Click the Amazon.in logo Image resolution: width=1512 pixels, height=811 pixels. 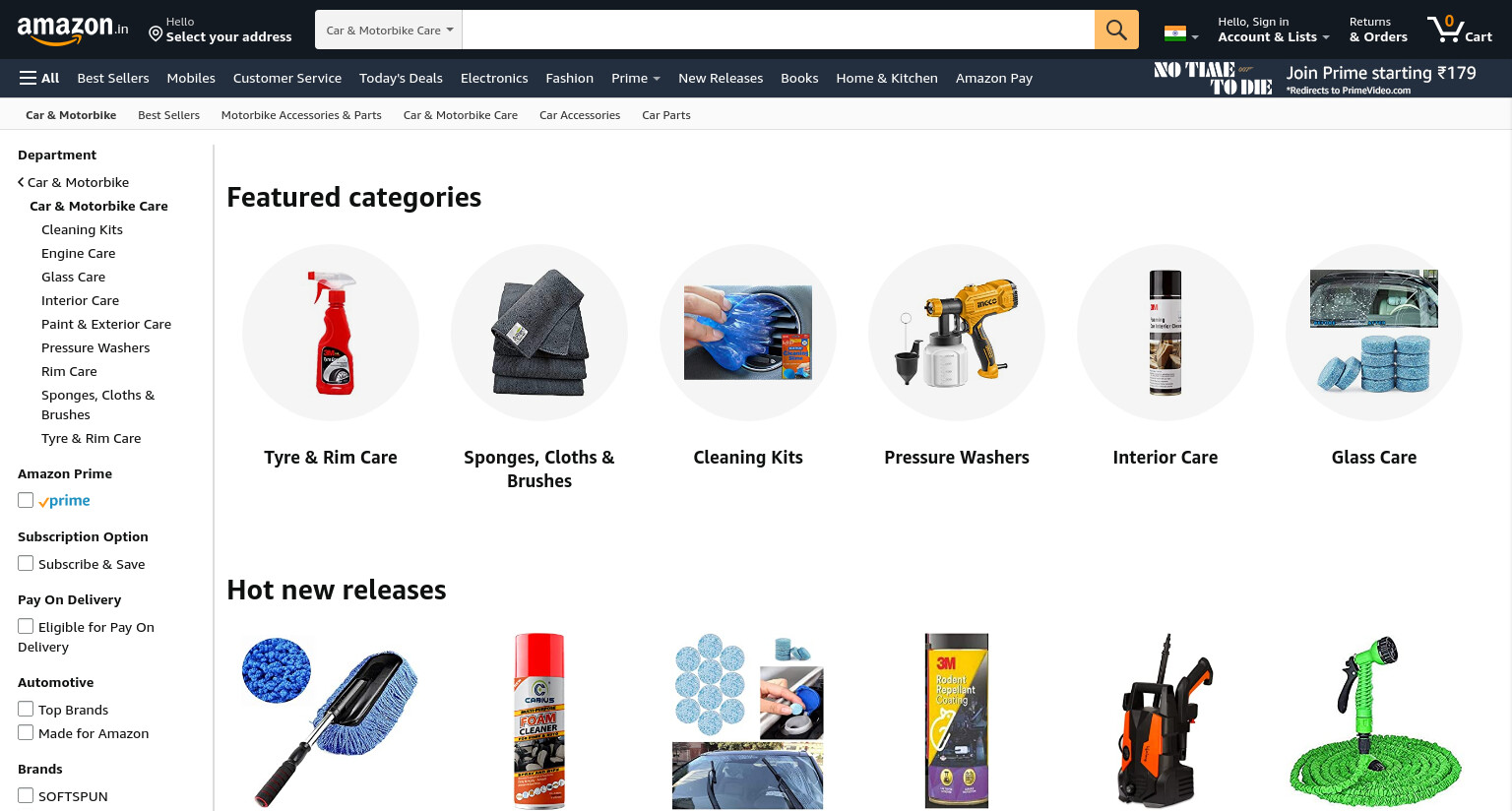73,31
